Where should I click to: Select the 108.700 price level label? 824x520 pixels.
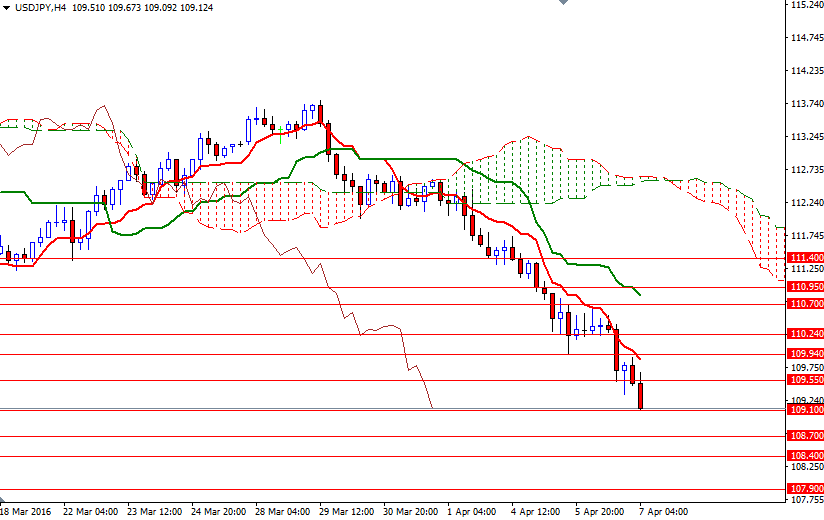pos(806,436)
